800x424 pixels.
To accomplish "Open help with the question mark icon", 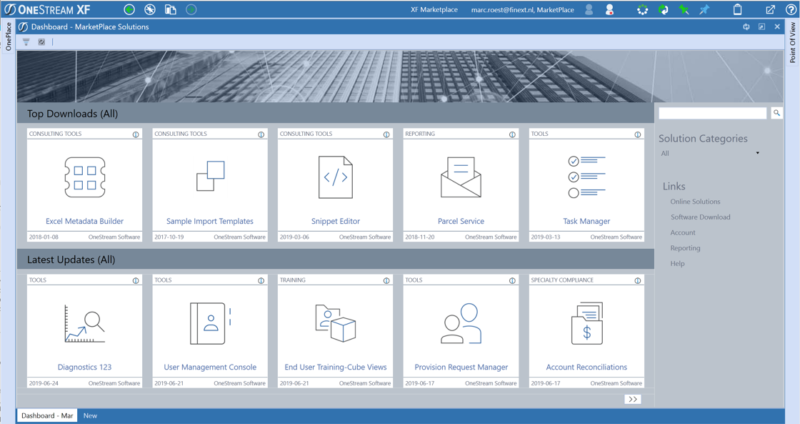I will point(791,10).
